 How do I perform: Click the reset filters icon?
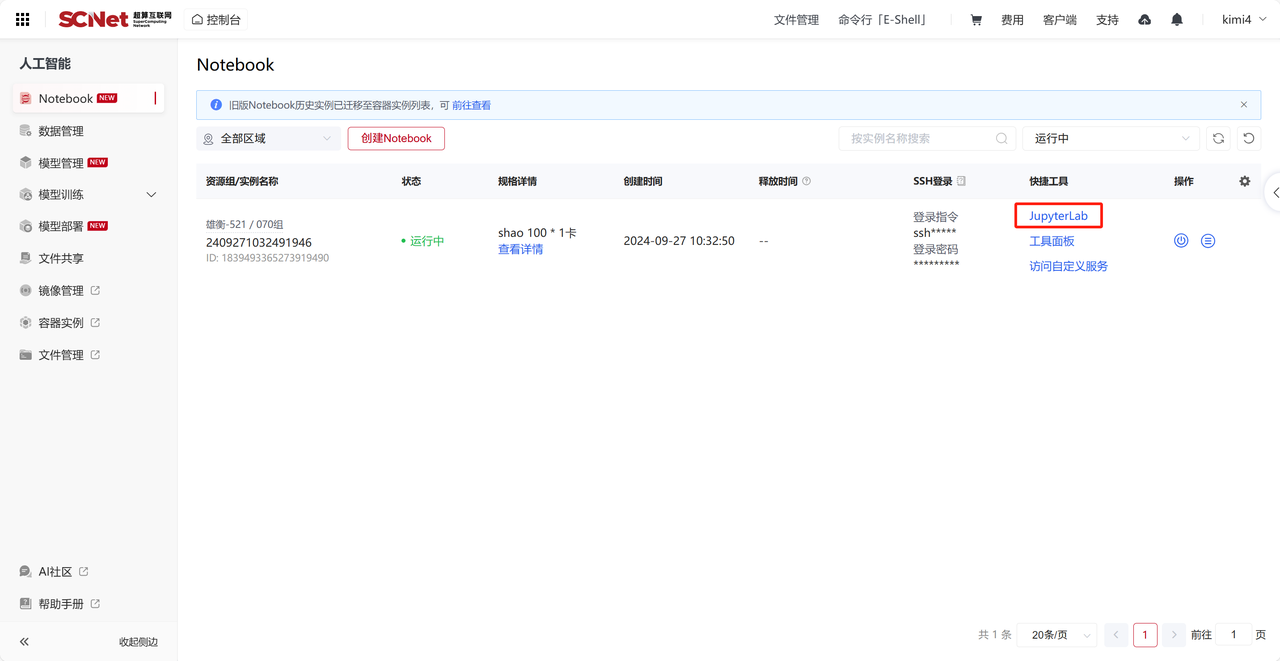1248,139
